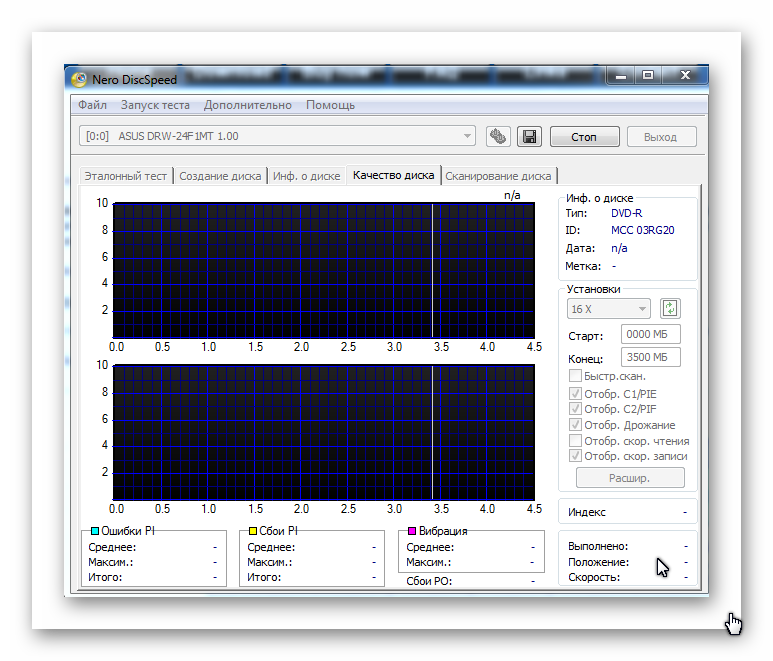Viewport: 773px width, 661px height.
Task: Click the drive options icon in toolbar
Action: pyautogui.click(x=498, y=136)
